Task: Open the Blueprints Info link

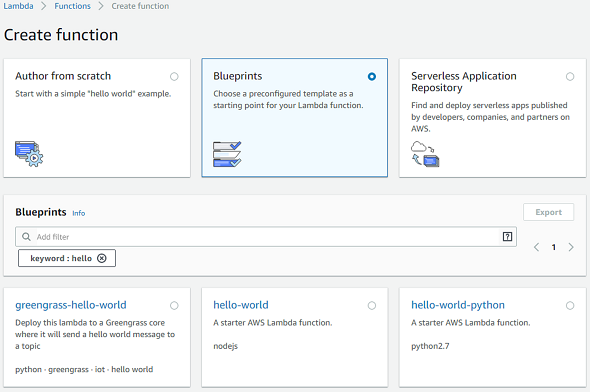Action: [79, 213]
